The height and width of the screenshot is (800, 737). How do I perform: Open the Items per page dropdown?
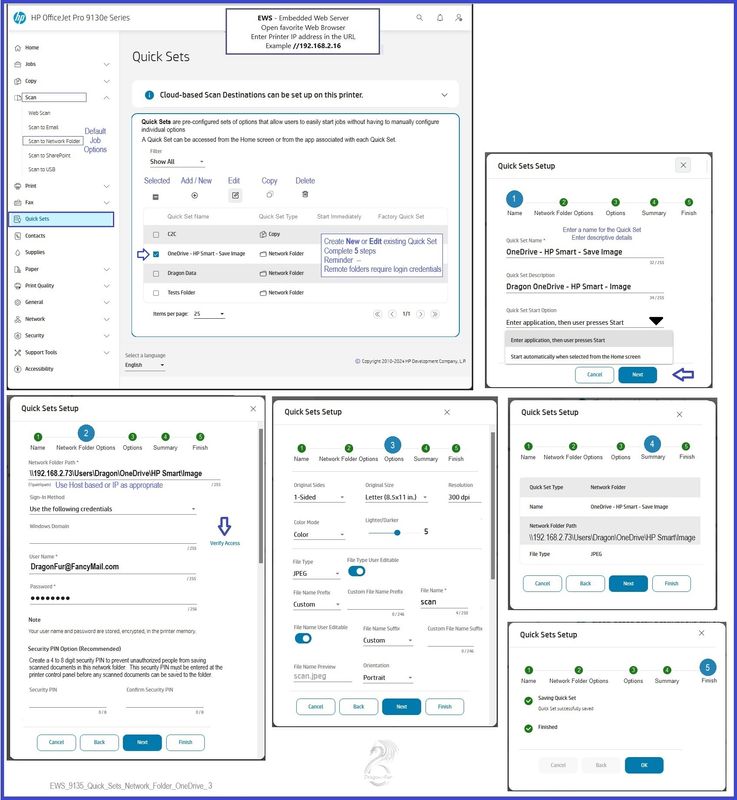pyautogui.click(x=209, y=314)
